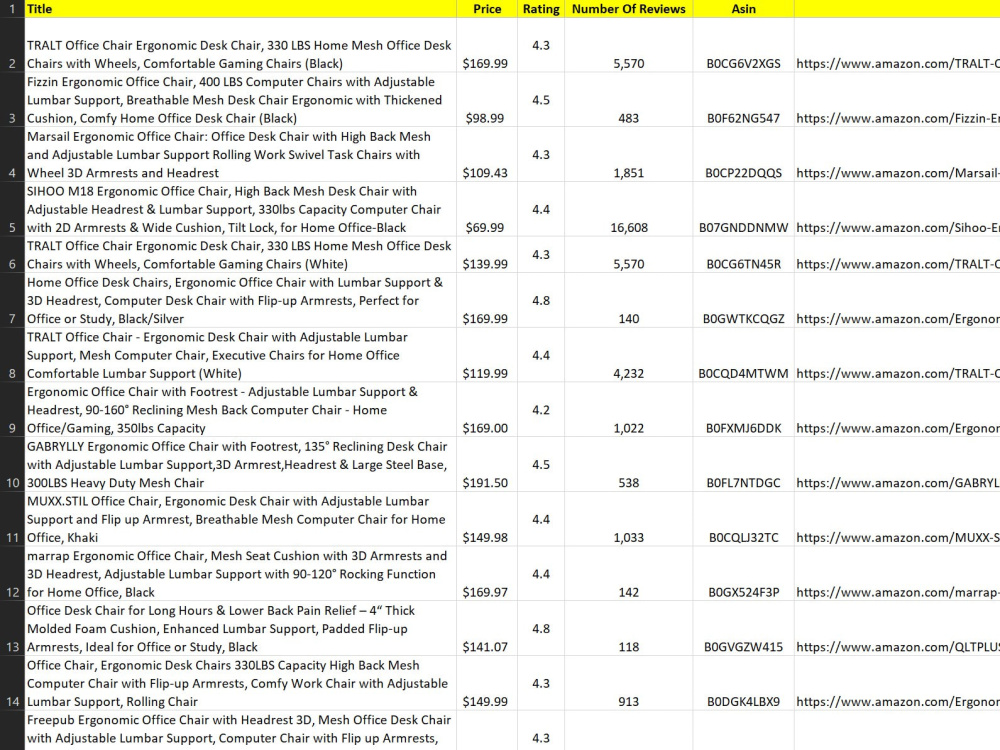Click review count cell 1,851
1000x750 pixels.
628,154
